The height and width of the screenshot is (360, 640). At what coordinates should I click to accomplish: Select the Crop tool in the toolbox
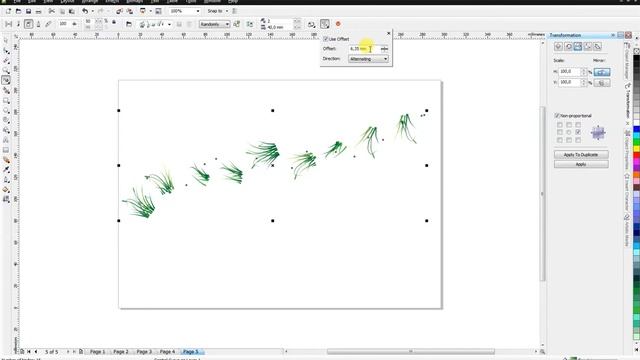tap(6, 60)
